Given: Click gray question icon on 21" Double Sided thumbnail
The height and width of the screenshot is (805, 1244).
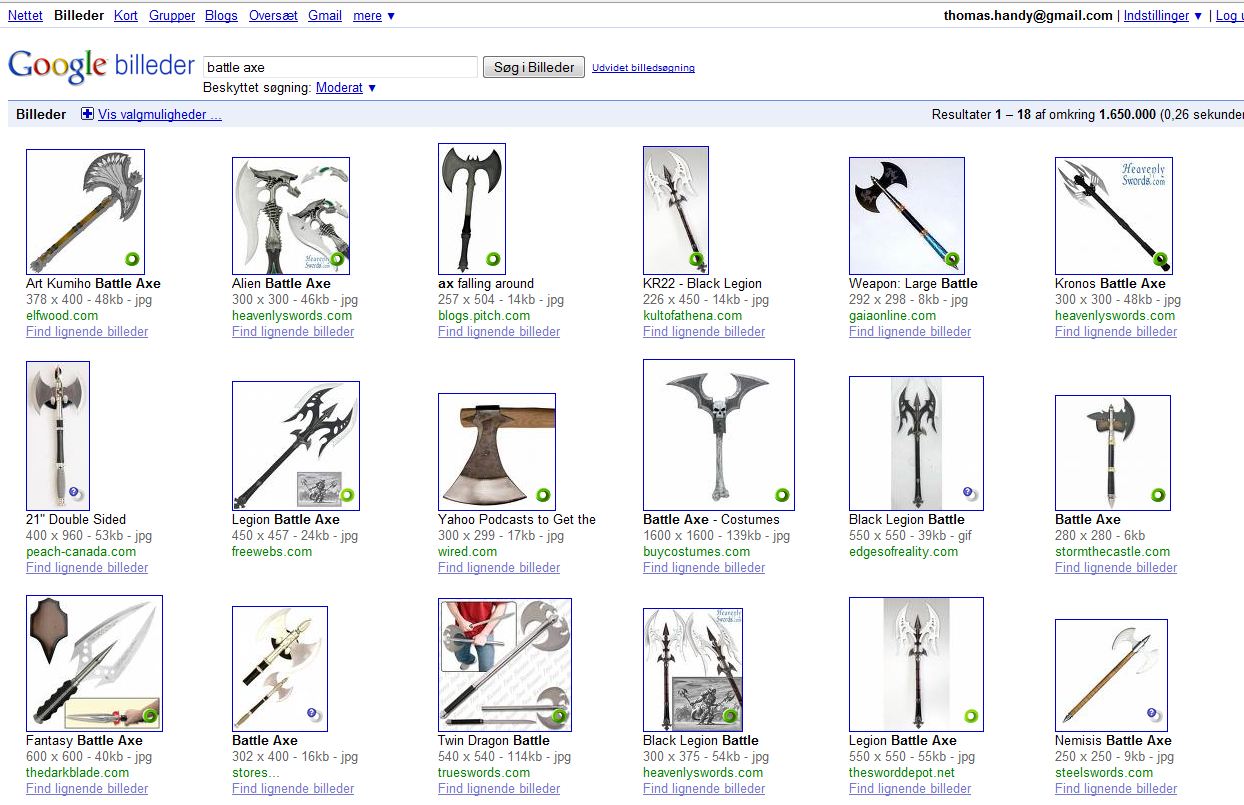Looking at the screenshot, I should pyautogui.click(x=76, y=494).
